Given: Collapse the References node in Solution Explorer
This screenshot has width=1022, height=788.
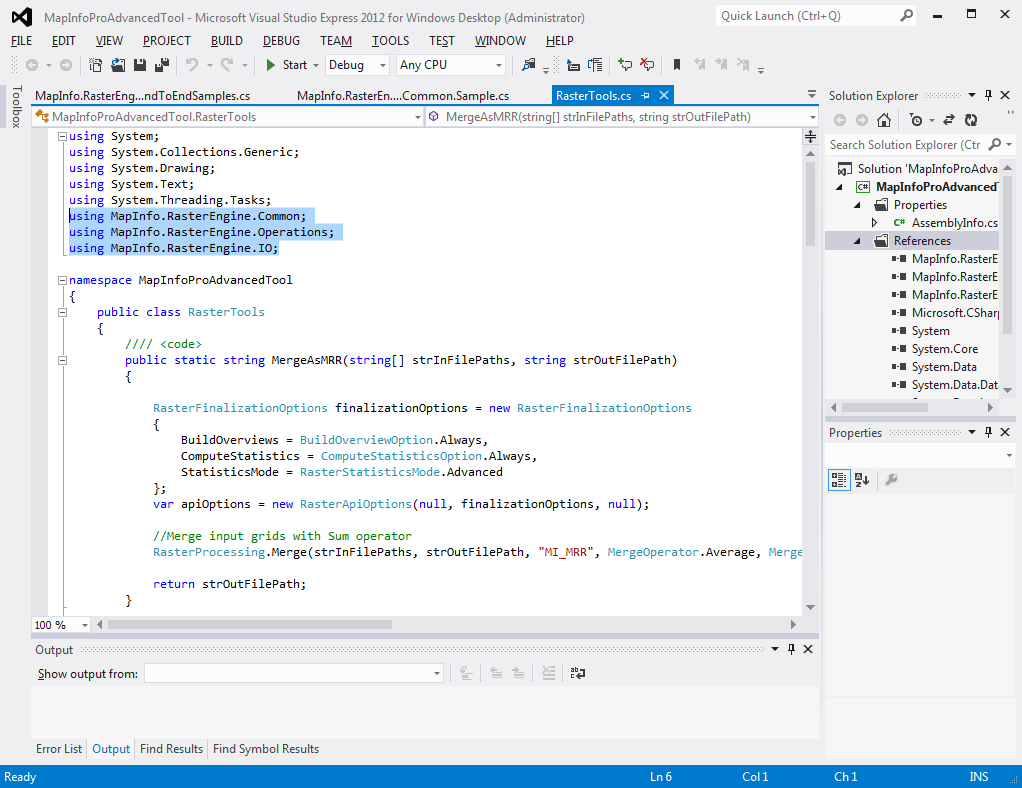Looking at the screenshot, I should 857,241.
